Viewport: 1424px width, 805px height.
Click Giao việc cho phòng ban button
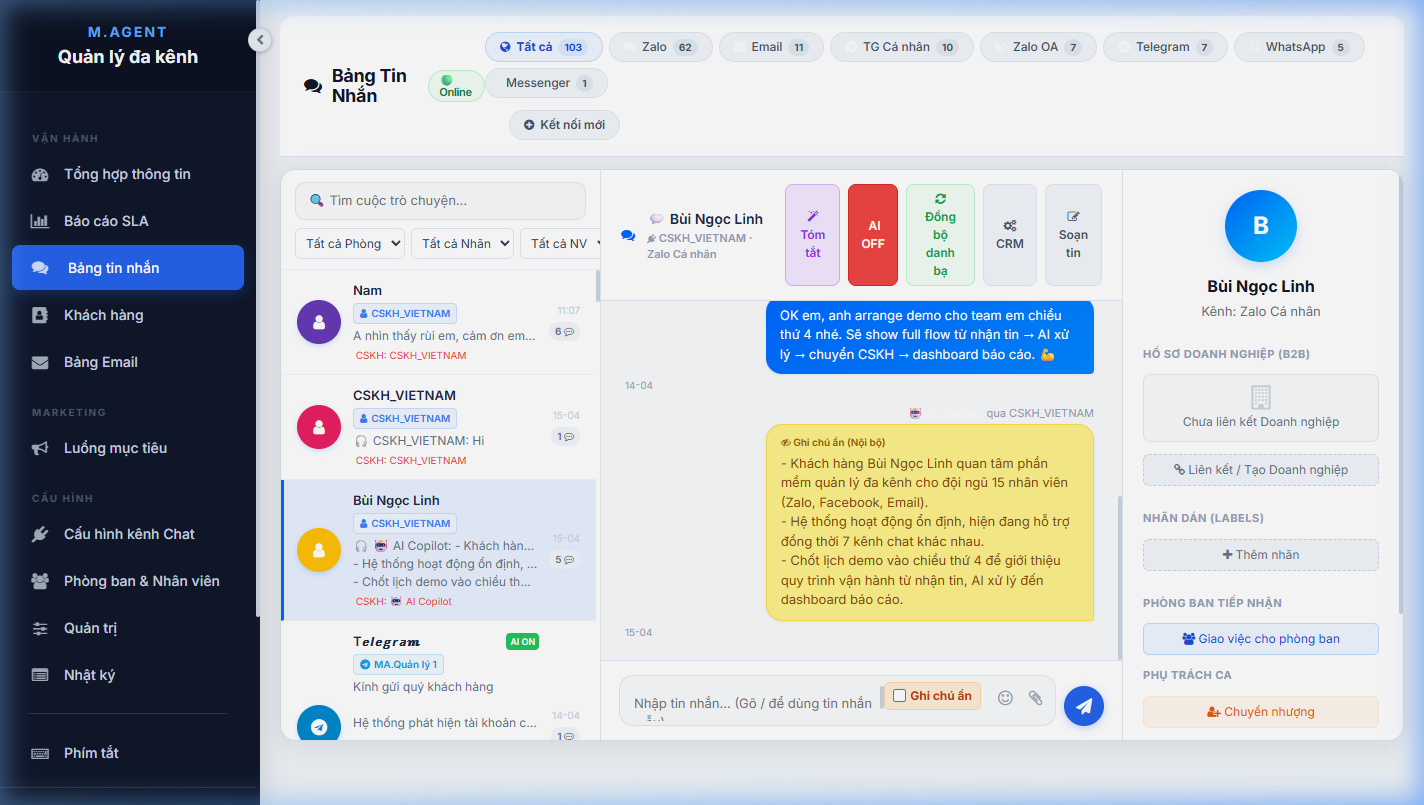tap(1261, 639)
